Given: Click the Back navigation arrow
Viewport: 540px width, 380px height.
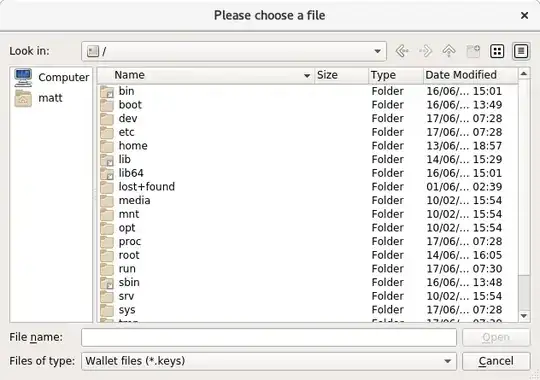Looking at the screenshot, I should point(402,51).
